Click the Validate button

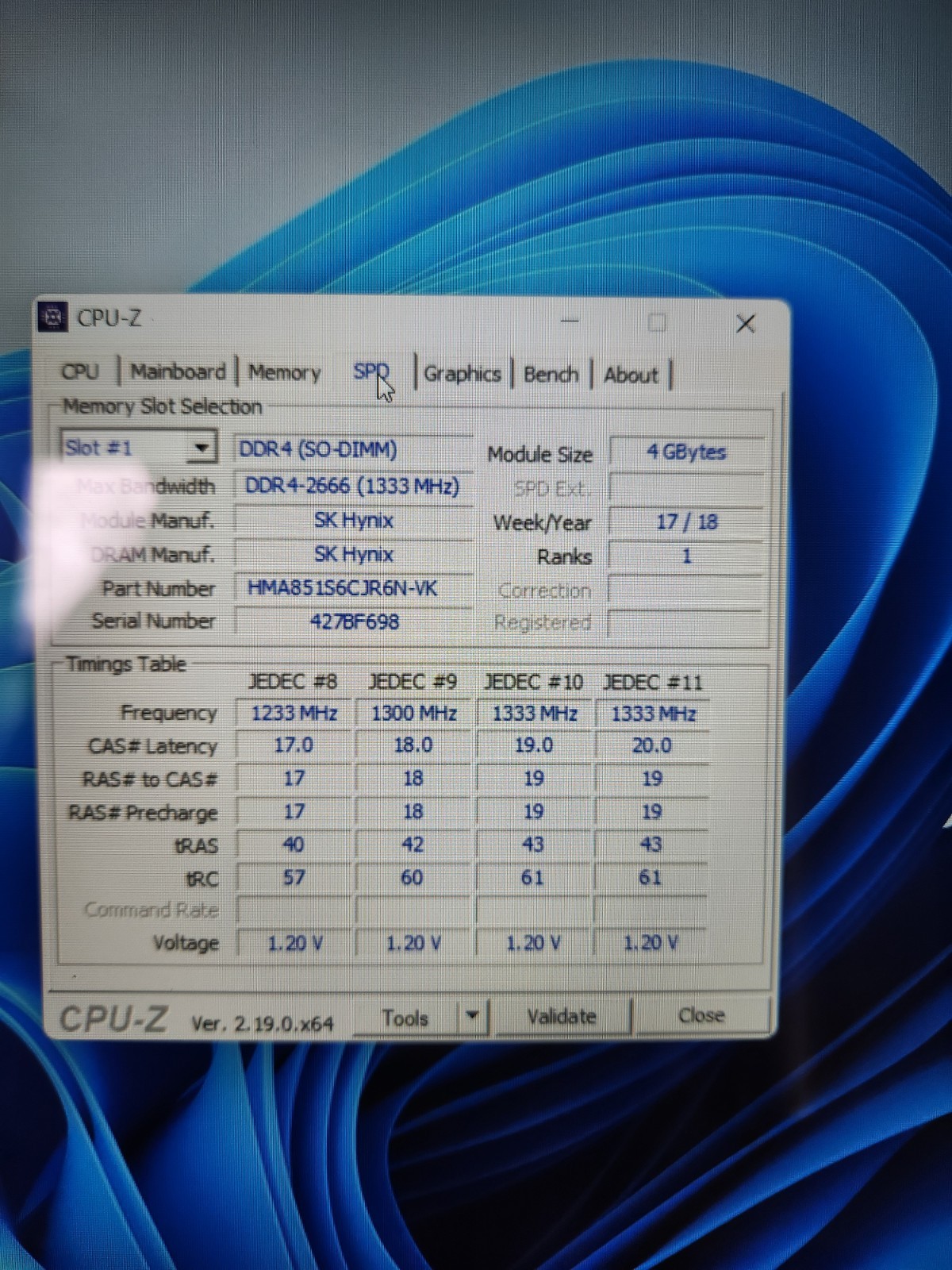[x=562, y=1016]
